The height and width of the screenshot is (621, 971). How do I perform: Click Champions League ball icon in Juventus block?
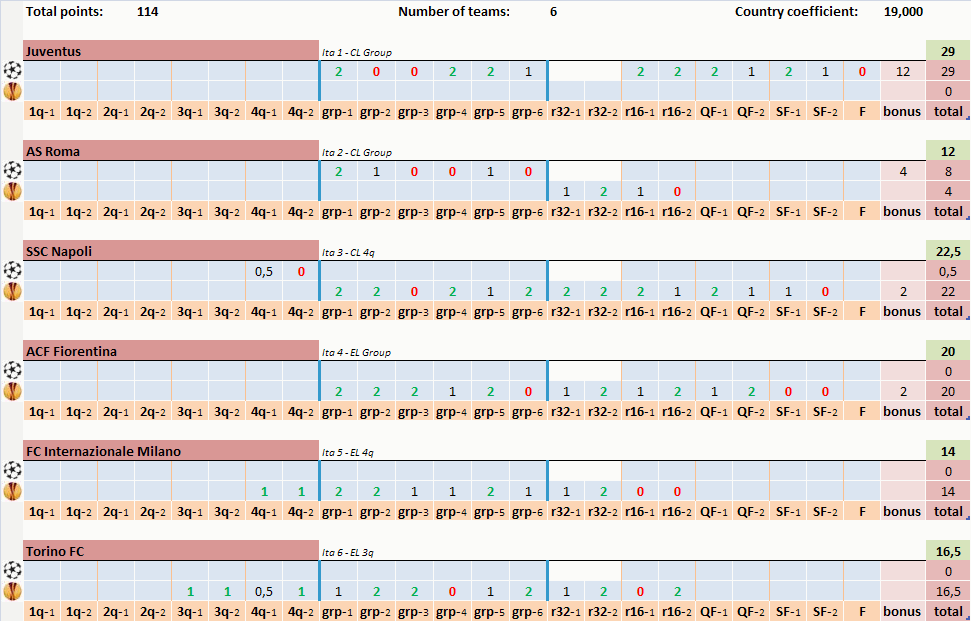click(12, 71)
